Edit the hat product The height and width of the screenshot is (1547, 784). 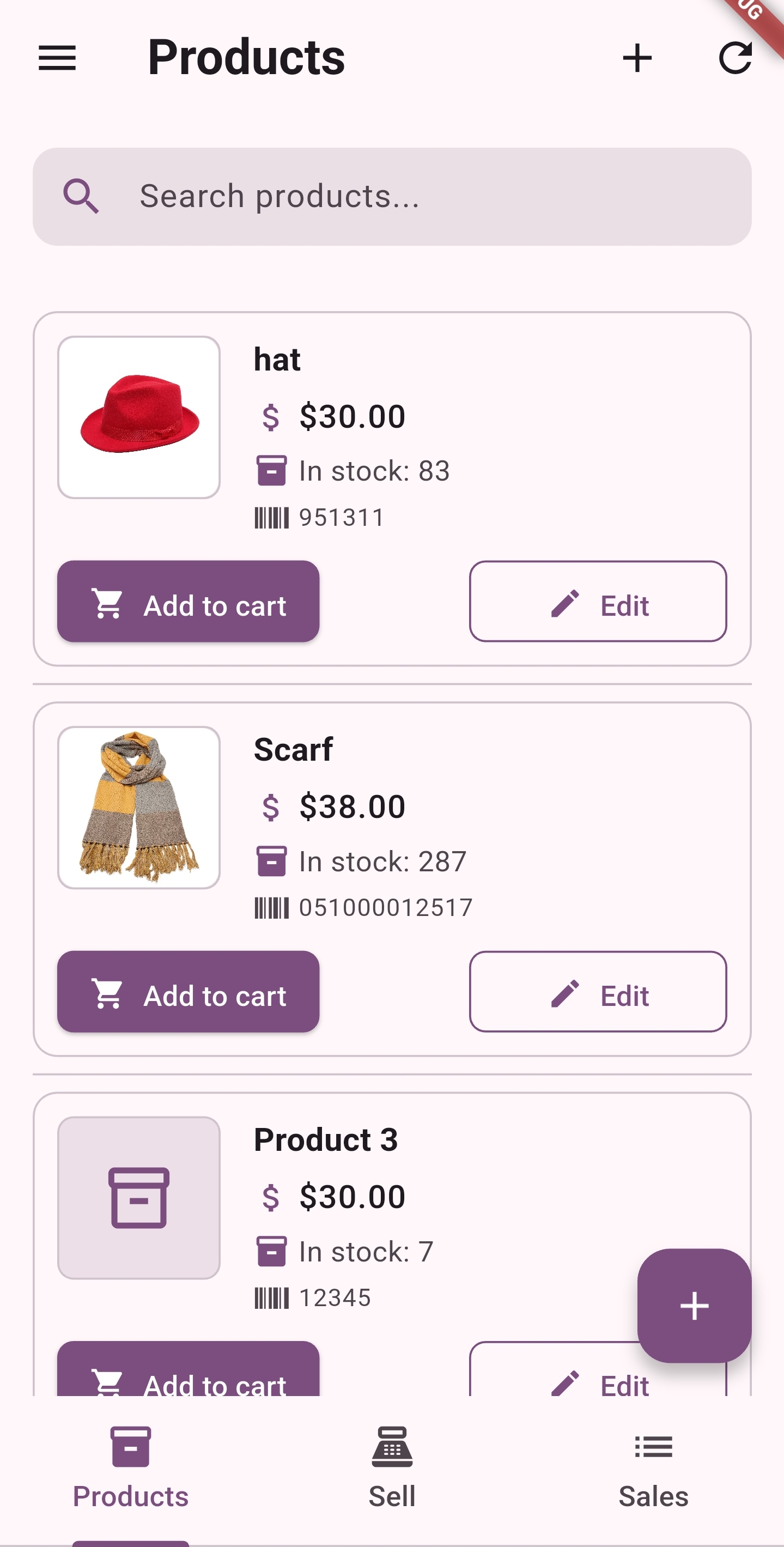[x=598, y=601]
